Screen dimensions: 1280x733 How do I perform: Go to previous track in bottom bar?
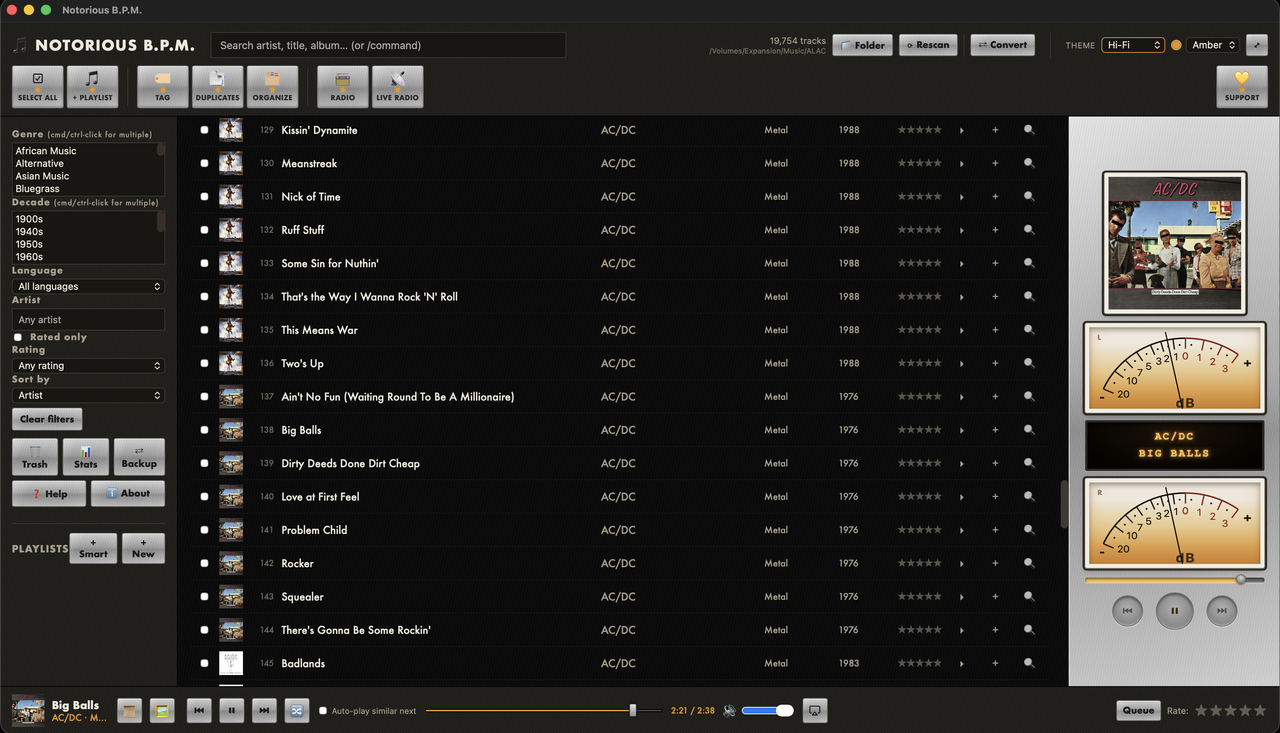(x=199, y=710)
